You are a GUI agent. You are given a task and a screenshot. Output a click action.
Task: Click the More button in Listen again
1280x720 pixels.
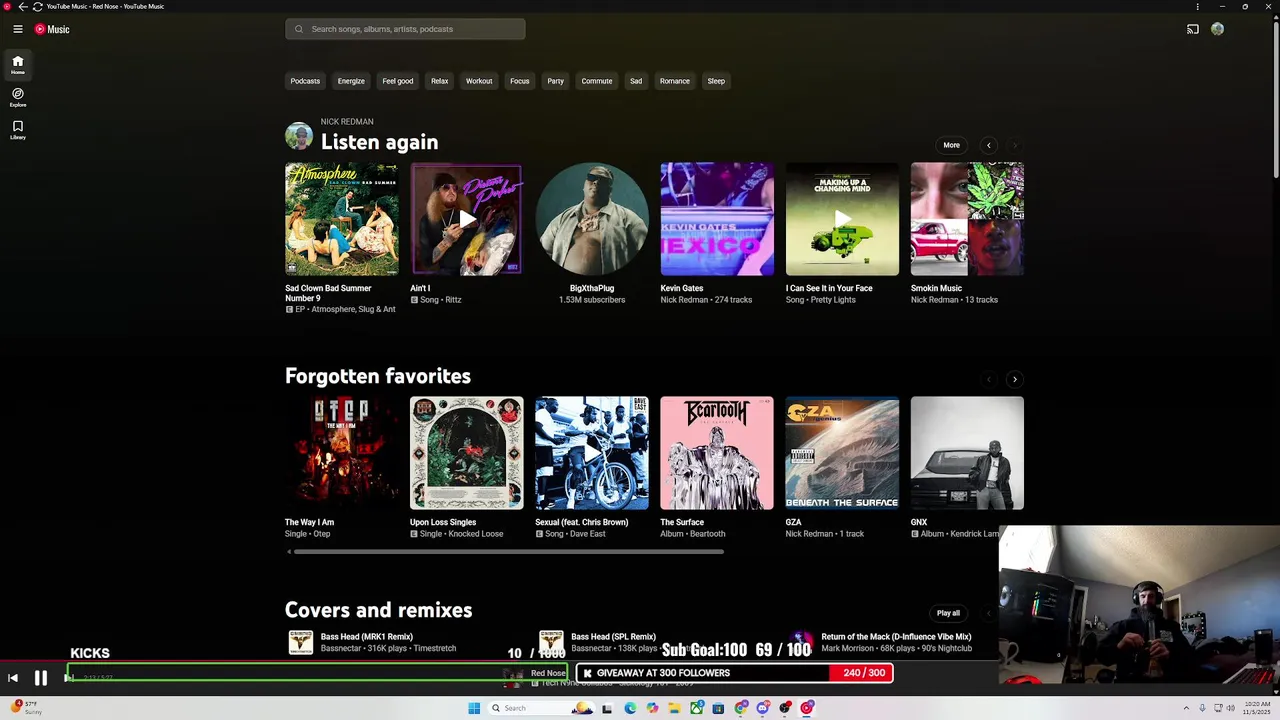click(951, 145)
